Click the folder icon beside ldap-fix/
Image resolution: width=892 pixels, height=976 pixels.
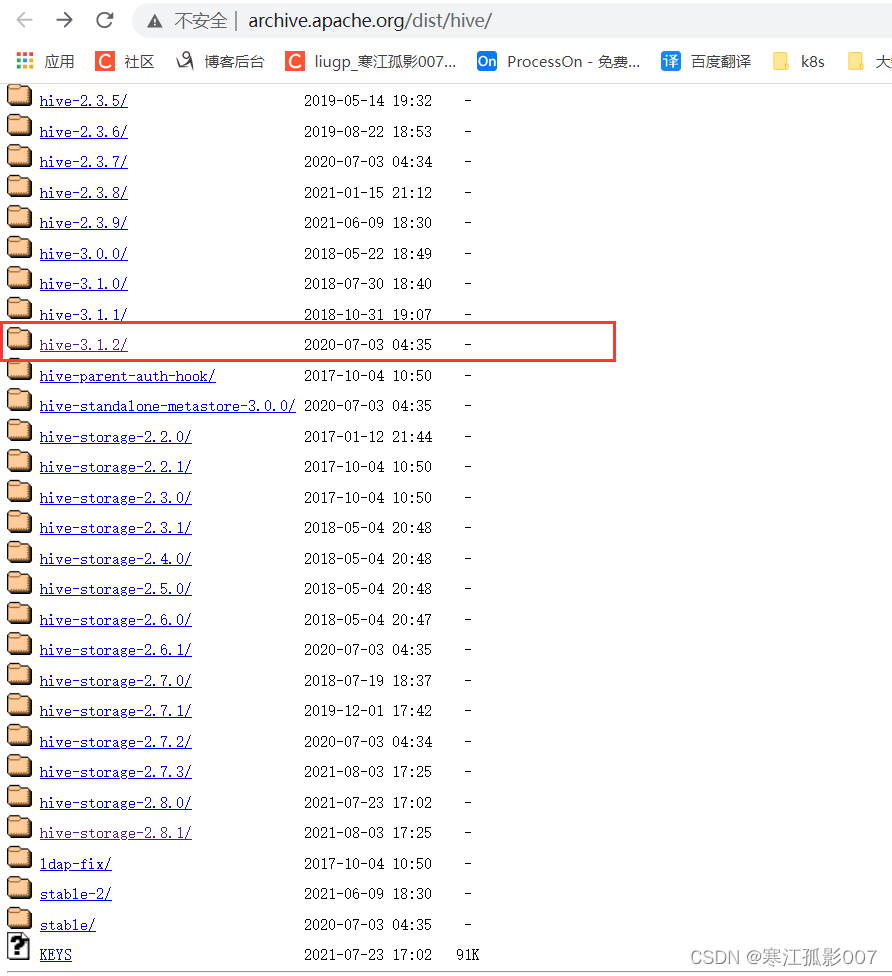point(19,858)
